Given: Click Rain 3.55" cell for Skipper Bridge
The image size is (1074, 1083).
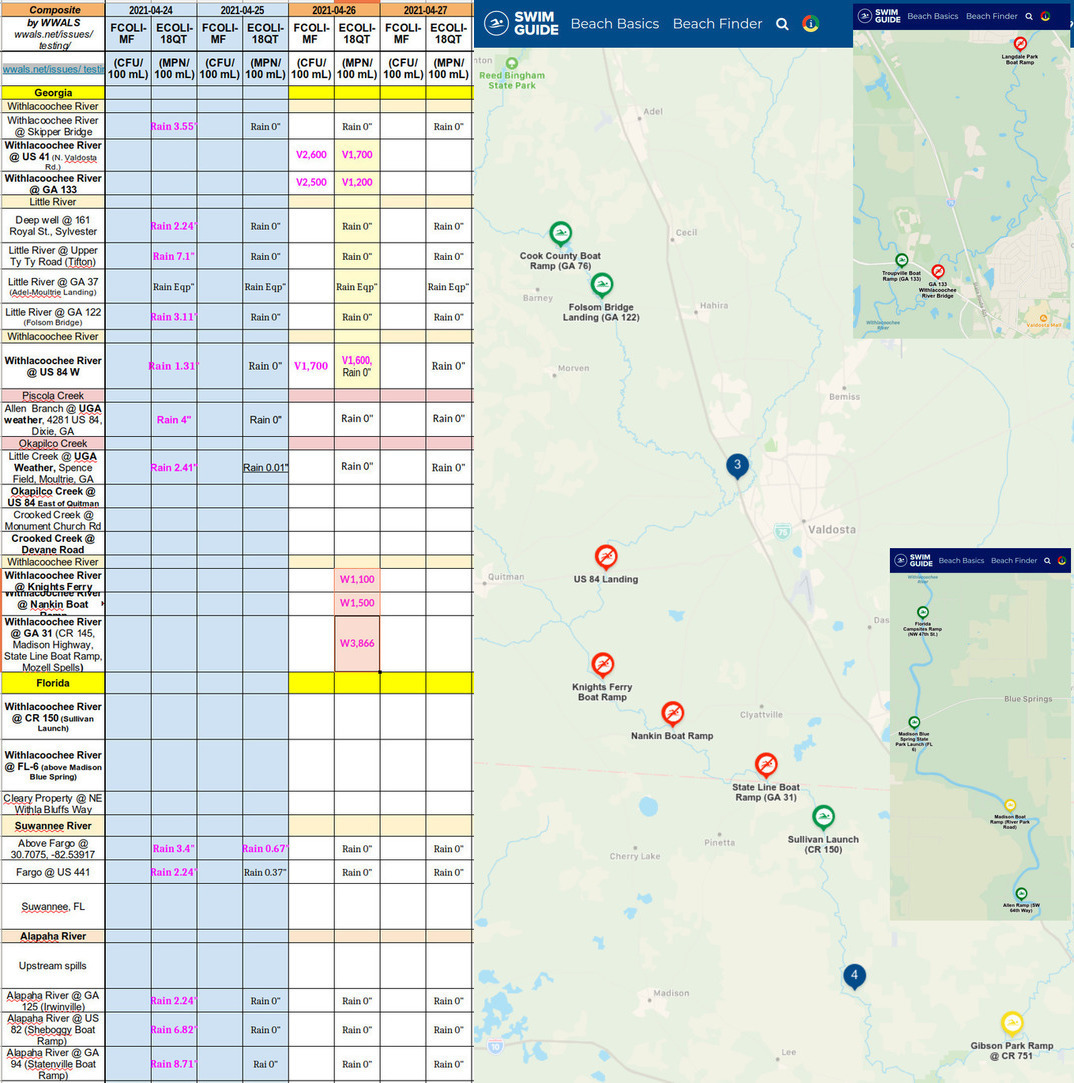Looking at the screenshot, I should click(x=173, y=126).
